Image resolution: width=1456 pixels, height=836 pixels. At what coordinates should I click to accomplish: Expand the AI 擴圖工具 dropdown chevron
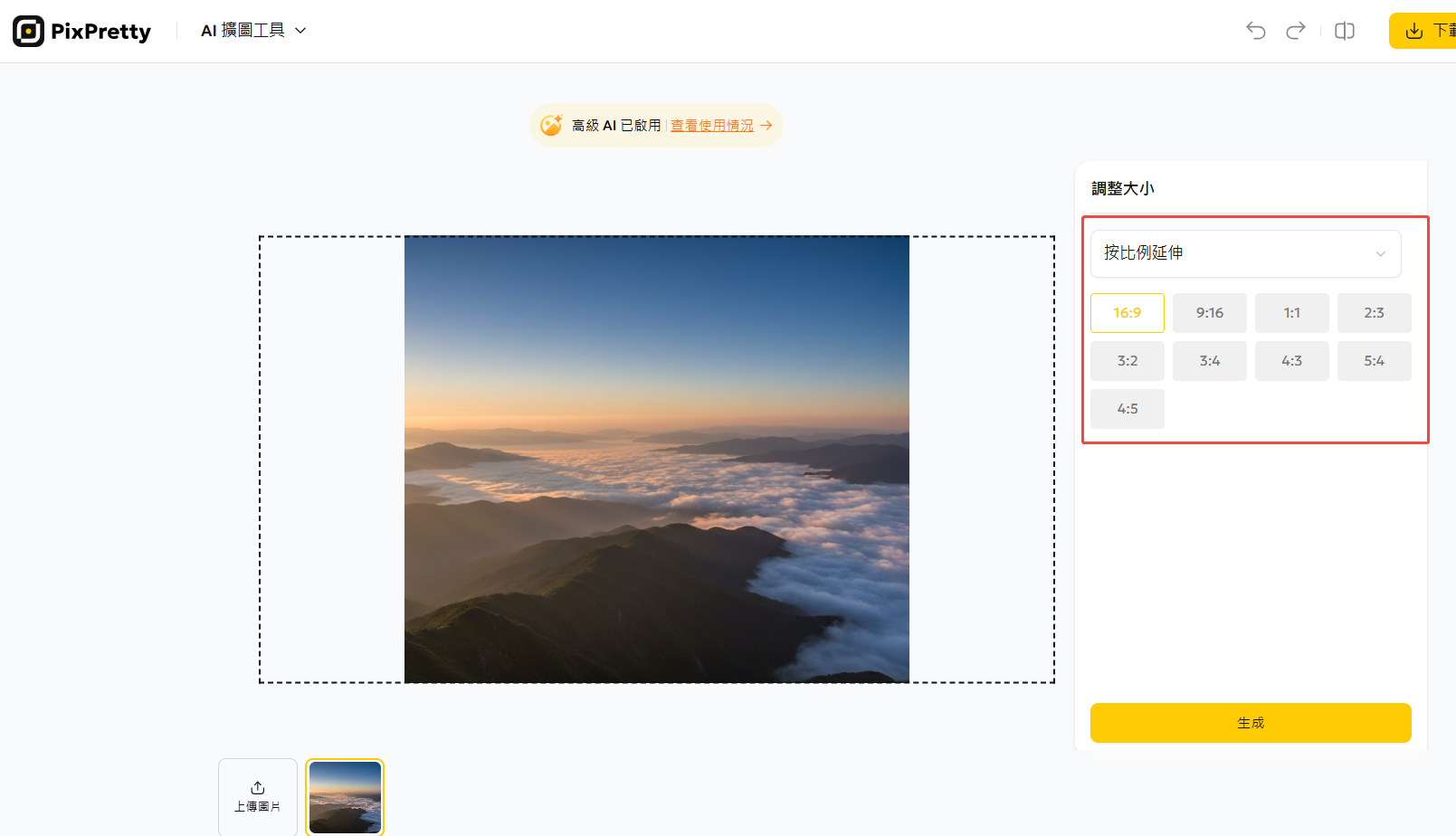(300, 30)
